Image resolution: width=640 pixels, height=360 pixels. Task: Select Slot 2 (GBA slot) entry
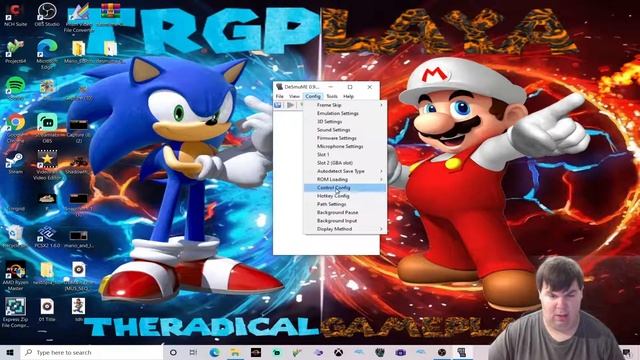(345, 163)
